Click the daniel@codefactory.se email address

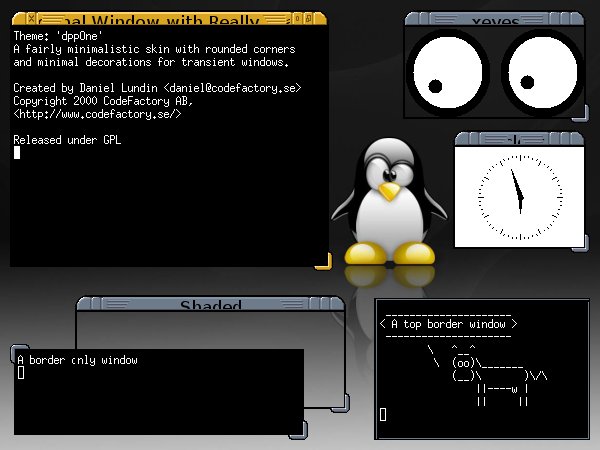(x=232, y=88)
